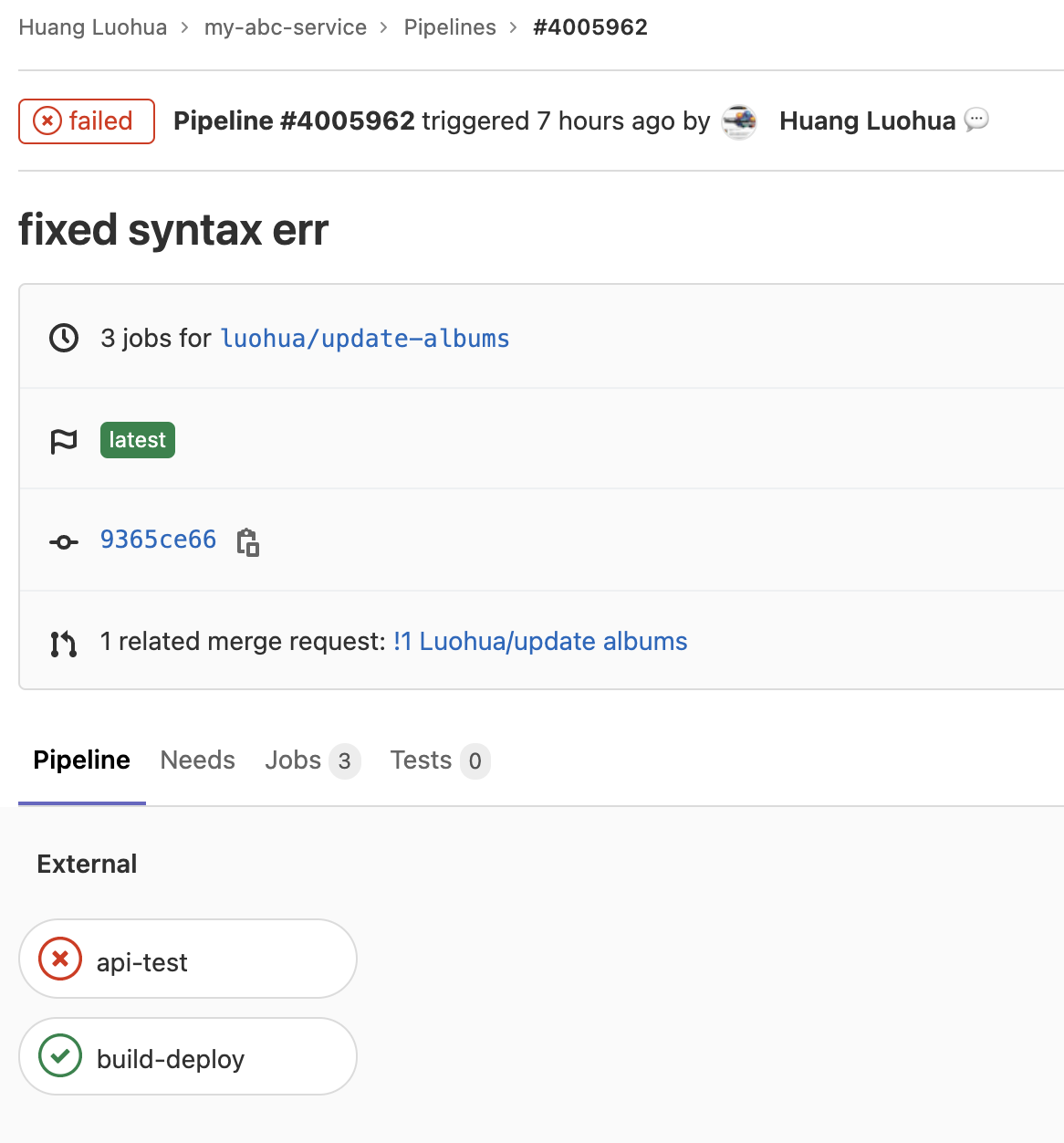The width and height of the screenshot is (1064, 1143).
Task: Open commit 9365ce66 link
Action: click(158, 540)
